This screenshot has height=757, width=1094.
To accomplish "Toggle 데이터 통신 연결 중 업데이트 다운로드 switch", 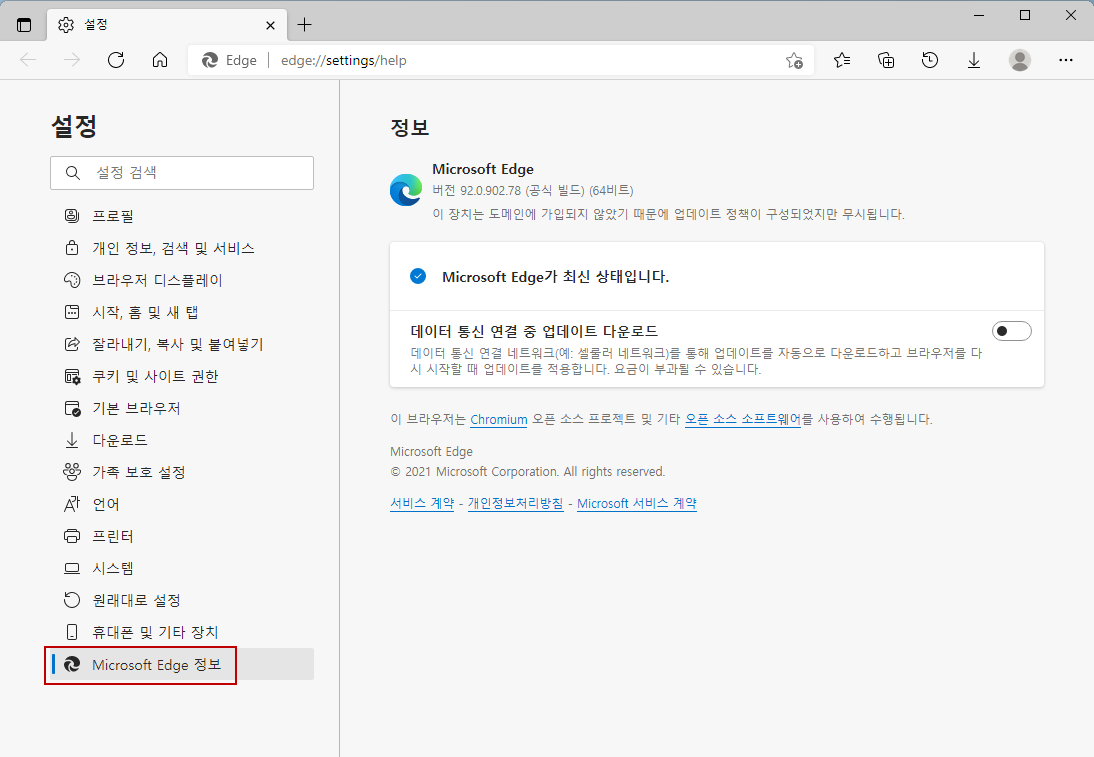I will pyautogui.click(x=1011, y=331).
